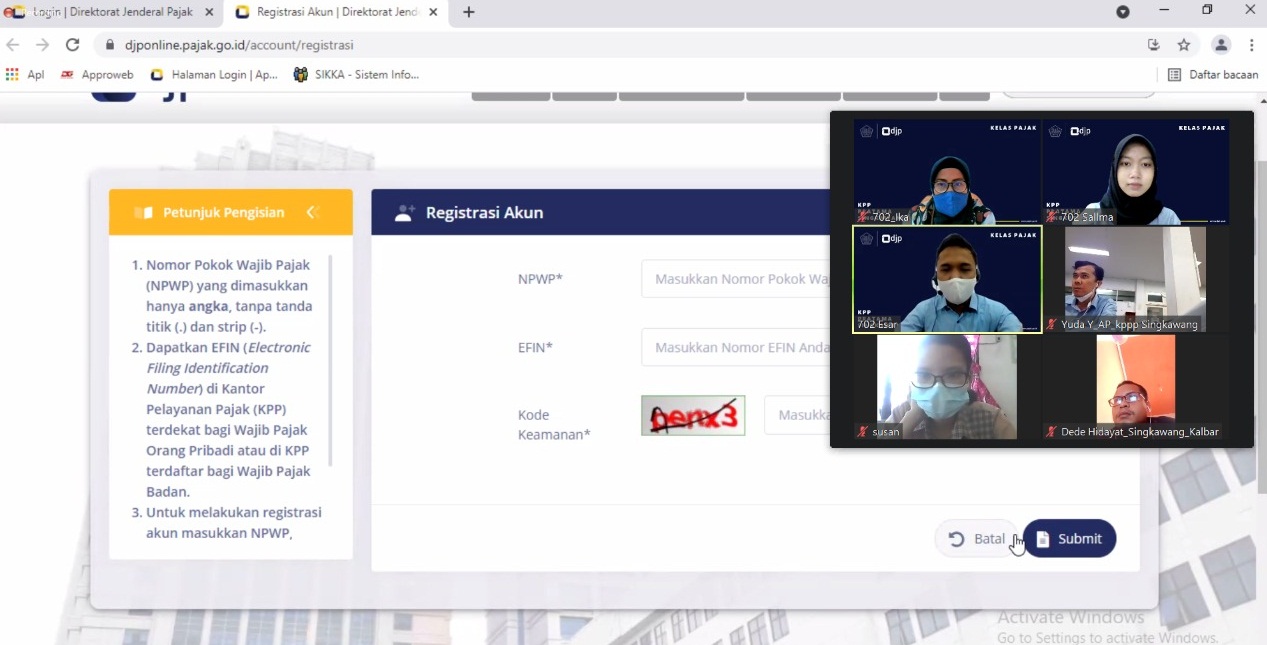Screen dimensions: 1267x645
Task: Bookmark this page with star icon
Action: point(1184,45)
